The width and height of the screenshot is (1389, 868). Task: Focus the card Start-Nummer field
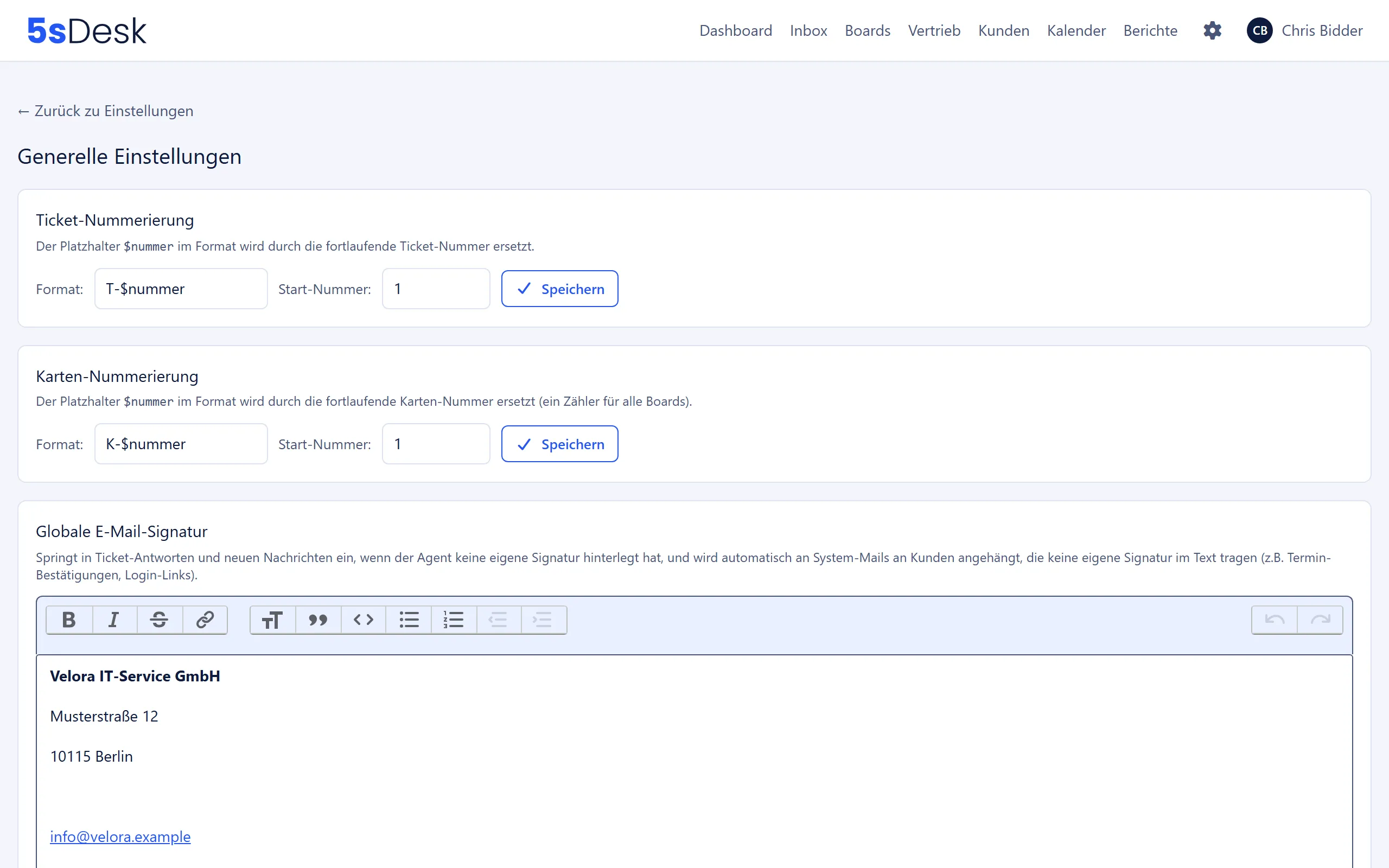pyautogui.click(x=436, y=444)
